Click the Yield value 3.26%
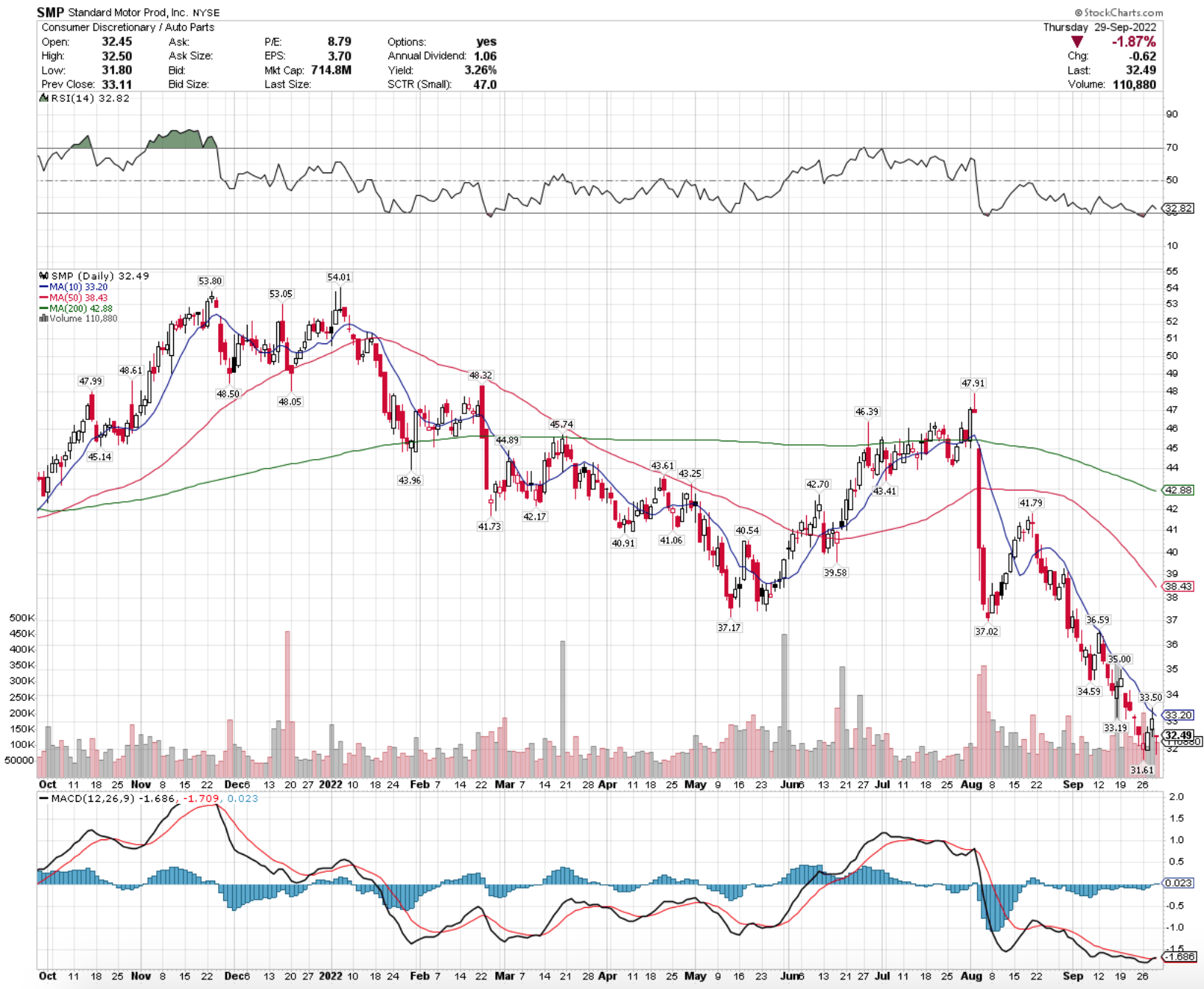Viewport: 1204px width, 989px height. click(480, 70)
